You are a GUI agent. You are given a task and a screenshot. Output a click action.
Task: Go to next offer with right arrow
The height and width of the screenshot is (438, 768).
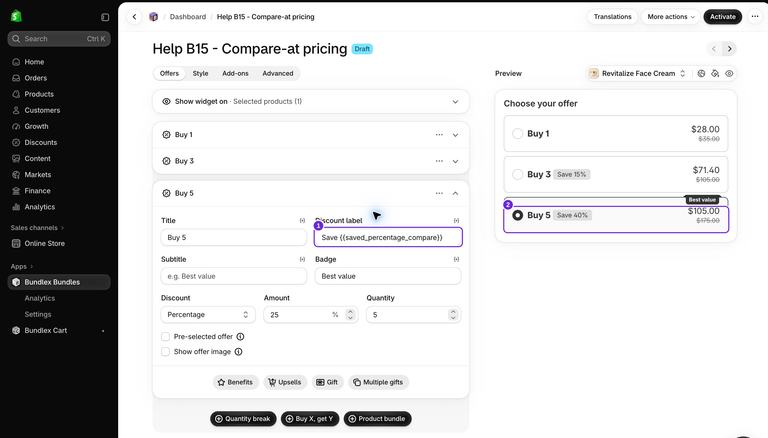click(729, 49)
